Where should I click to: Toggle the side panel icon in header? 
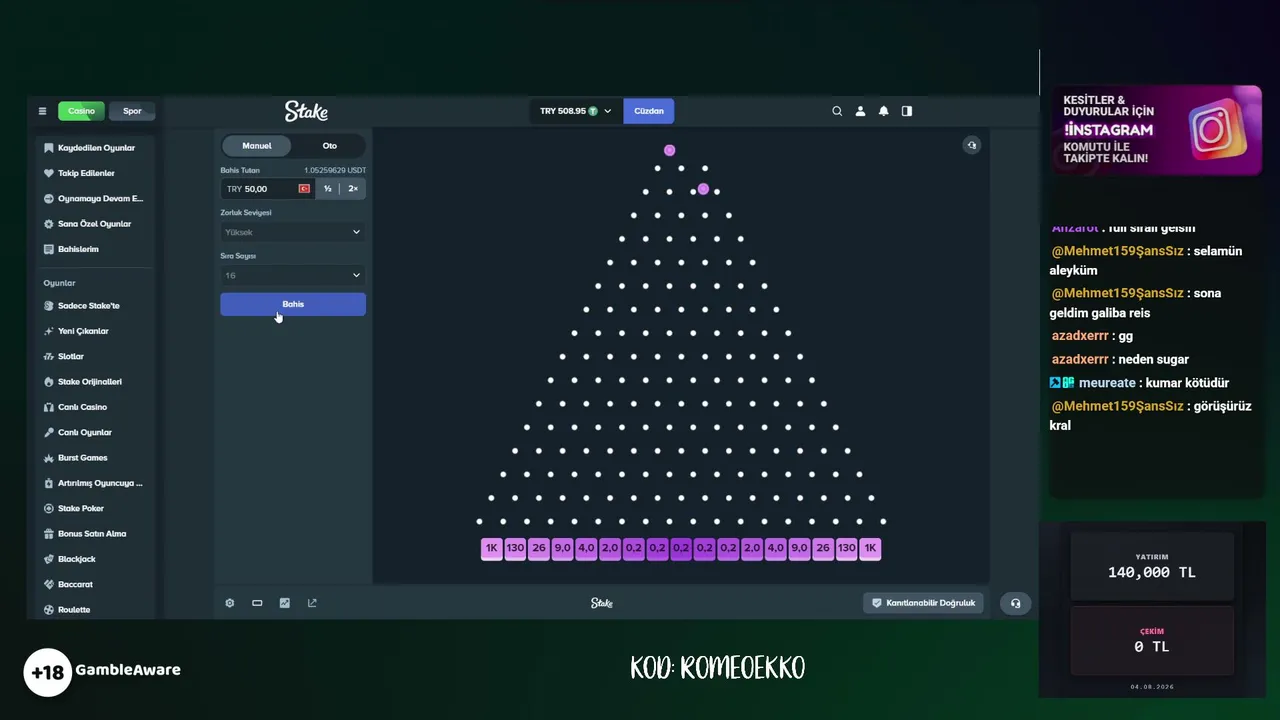click(907, 111)
